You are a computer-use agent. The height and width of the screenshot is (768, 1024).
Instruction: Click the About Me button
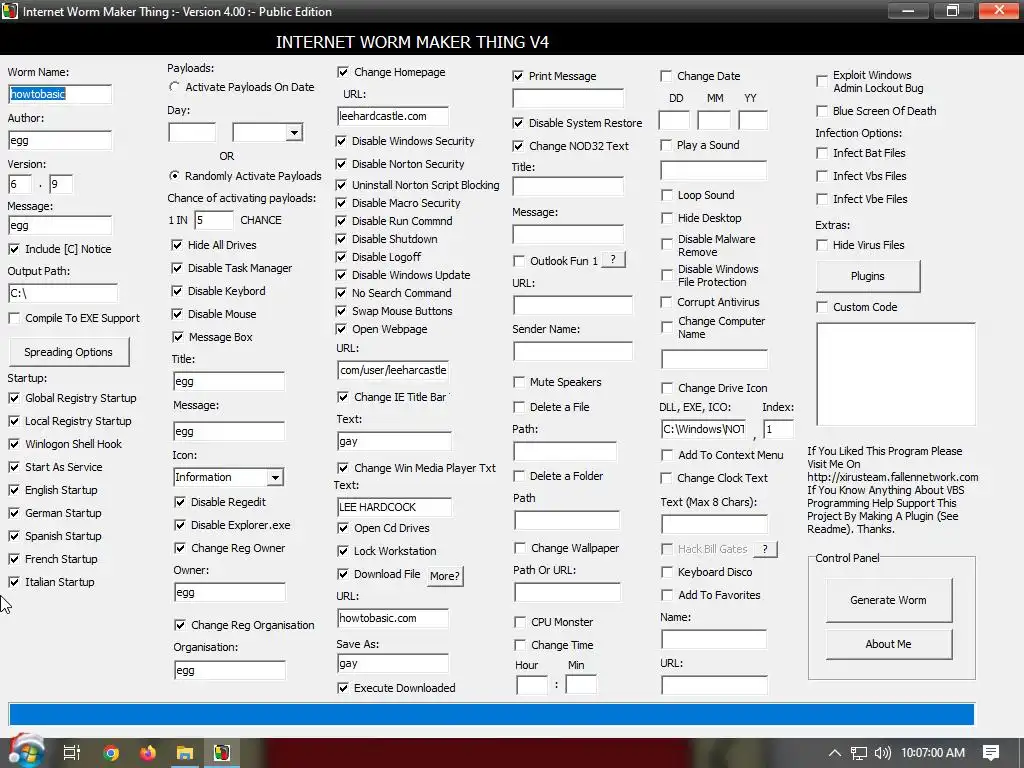(888, 644)
